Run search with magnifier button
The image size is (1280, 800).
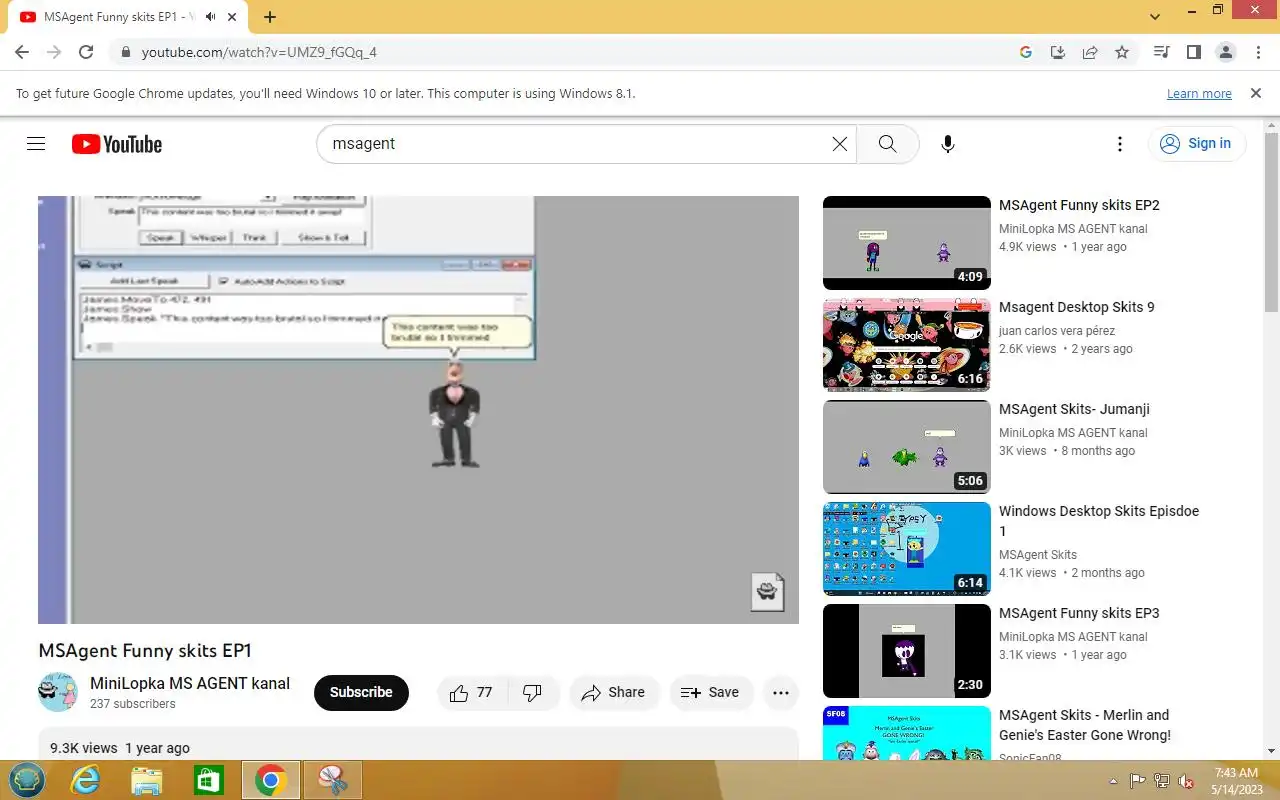[x=887, y=144]
